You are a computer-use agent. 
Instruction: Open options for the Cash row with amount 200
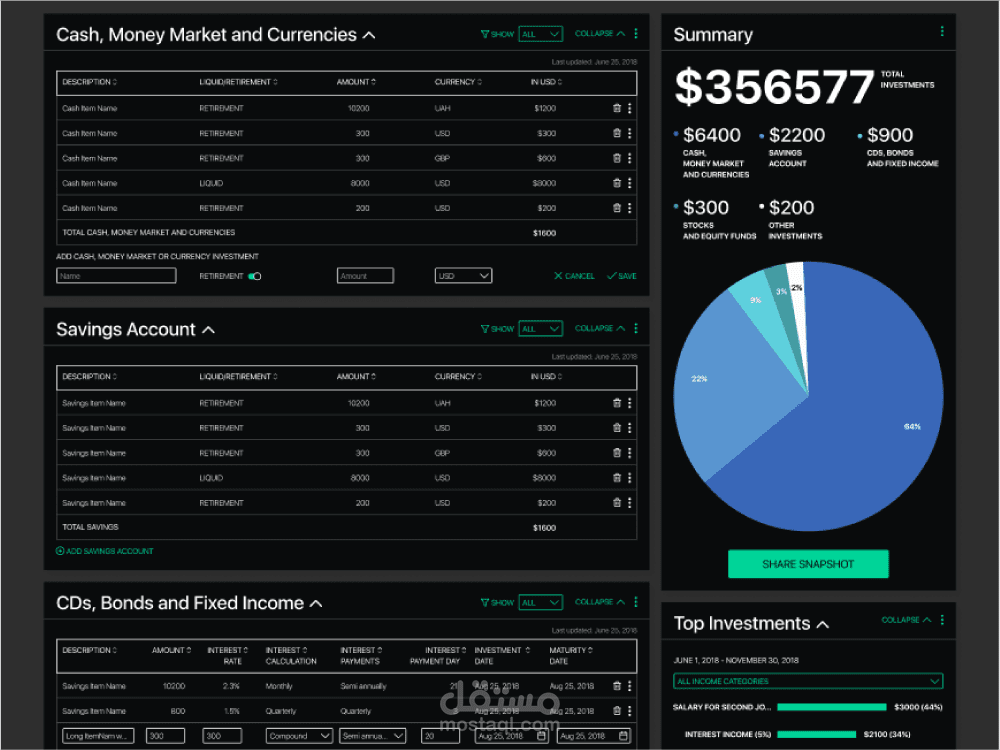pos(629,208)
